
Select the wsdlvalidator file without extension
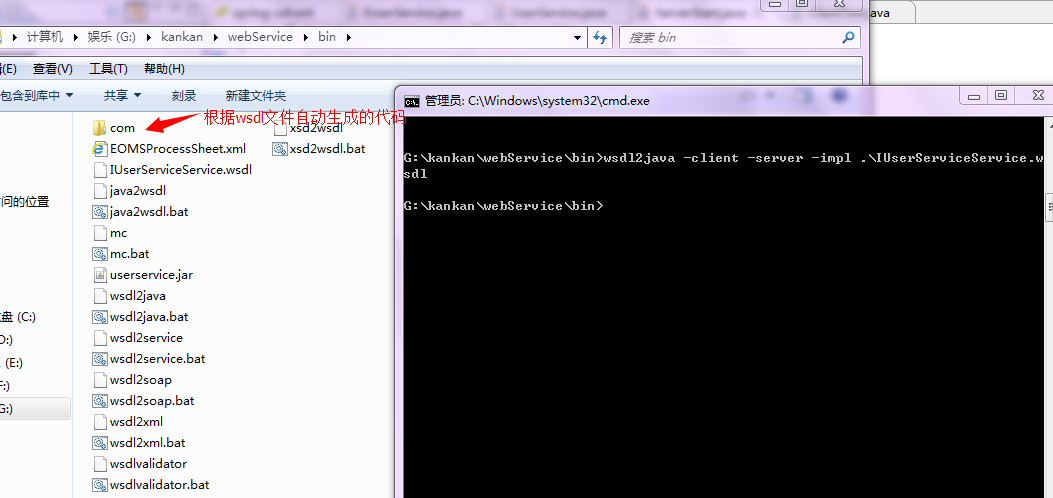click(x=148, y=464)
